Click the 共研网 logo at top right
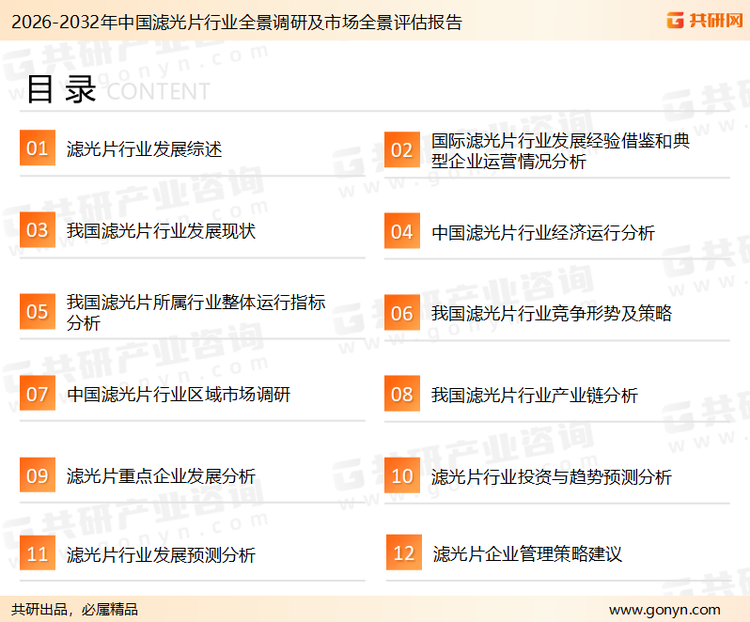Viewport: 750px width, 622px height. [705, 20]
